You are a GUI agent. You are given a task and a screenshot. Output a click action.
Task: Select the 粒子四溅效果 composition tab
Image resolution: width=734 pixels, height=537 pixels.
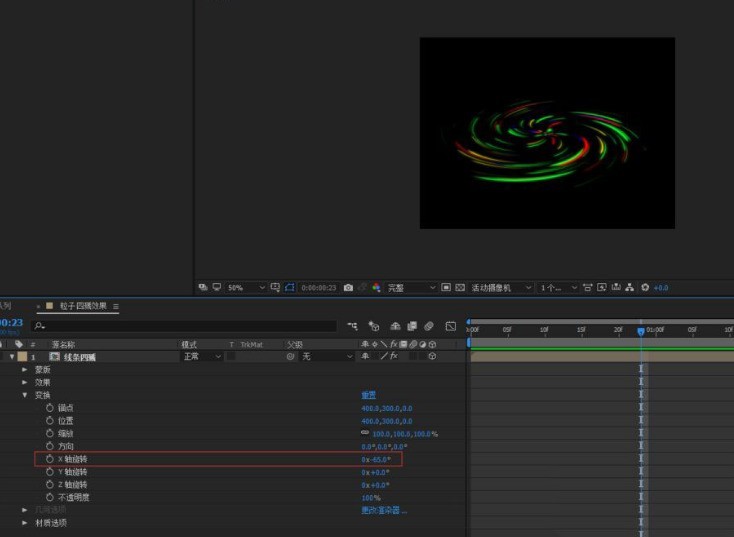(83, 306)
